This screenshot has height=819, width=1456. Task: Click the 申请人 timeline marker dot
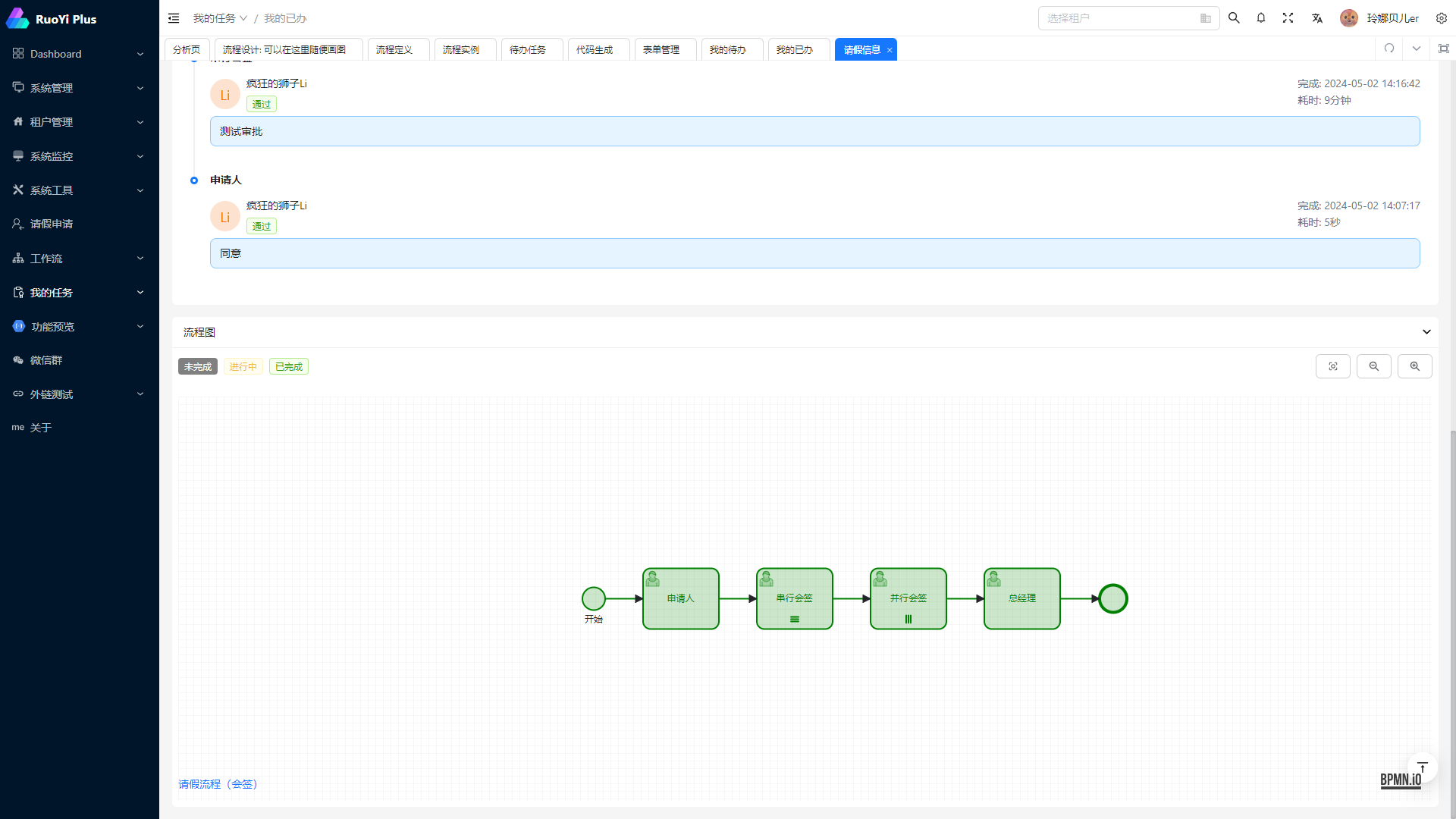coord(194,180)
